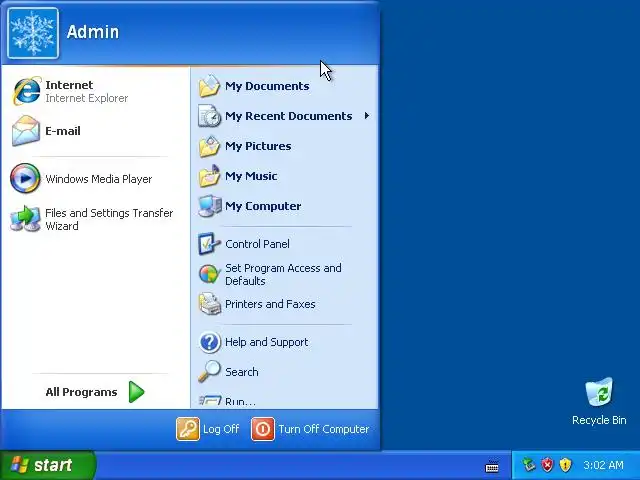Open Internet Explorer icon in Start menu

pyautogui.click(x=27, y=91)
